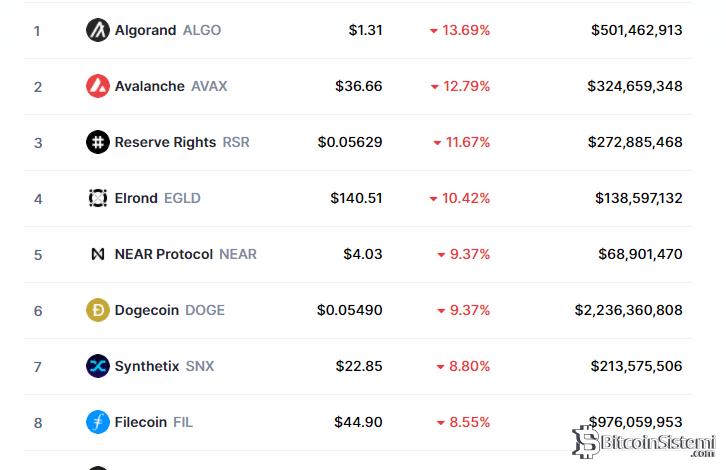This screenshot has width=726, height=470.
Task: Click the red Avalanche logo icon
Action: tap(97, 86)
